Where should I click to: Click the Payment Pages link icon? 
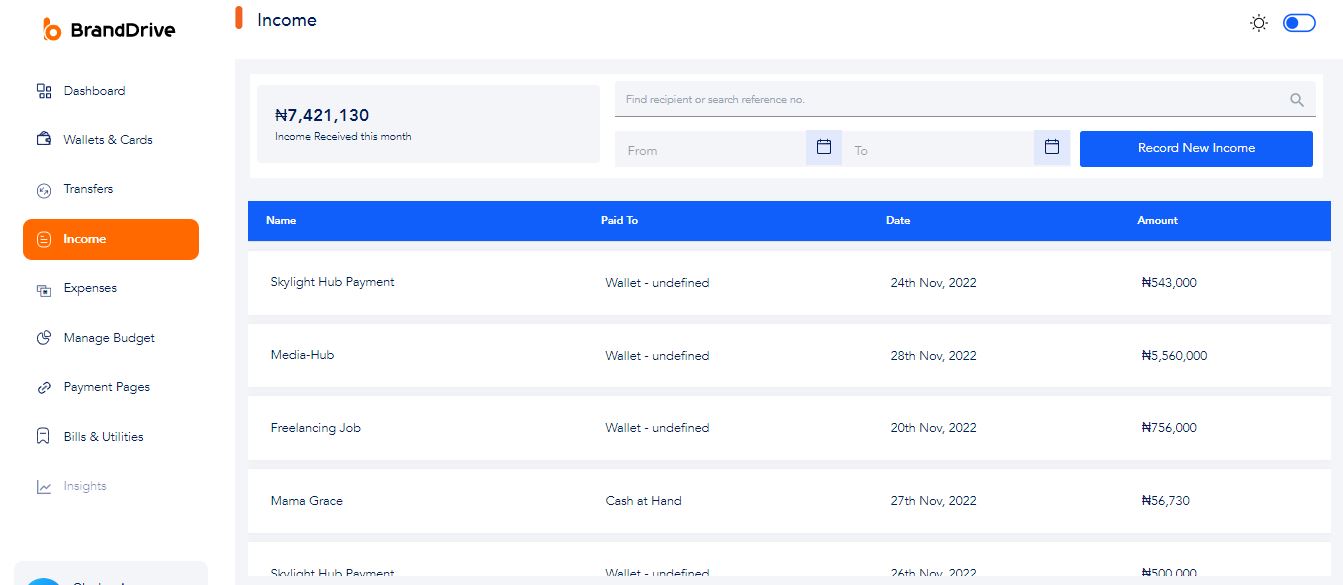click(44, 387)
